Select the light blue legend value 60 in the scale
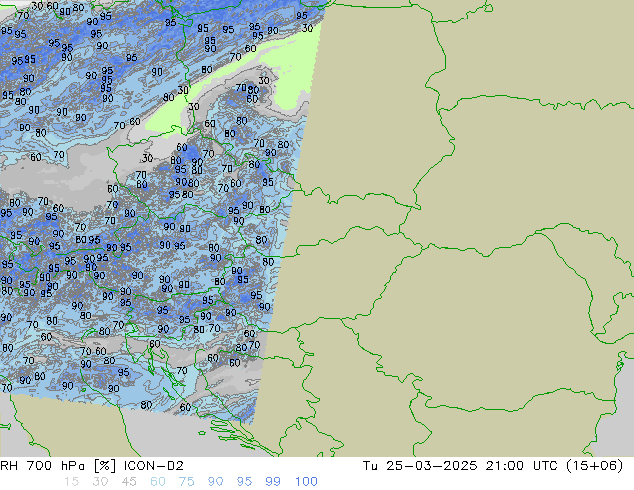634x490 pixels. coord(158,482)
